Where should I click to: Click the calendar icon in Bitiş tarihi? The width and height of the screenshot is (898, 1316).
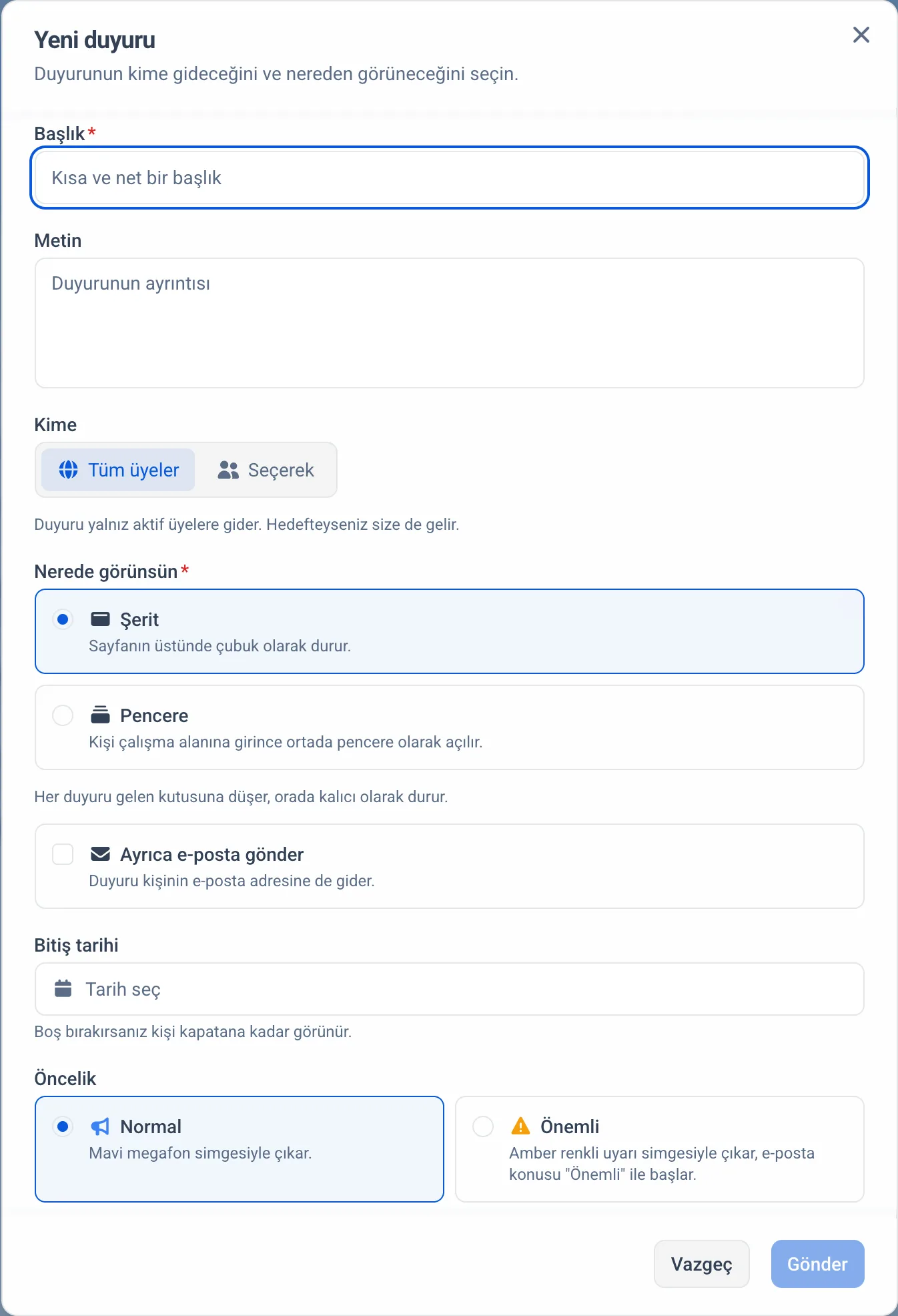63,988
